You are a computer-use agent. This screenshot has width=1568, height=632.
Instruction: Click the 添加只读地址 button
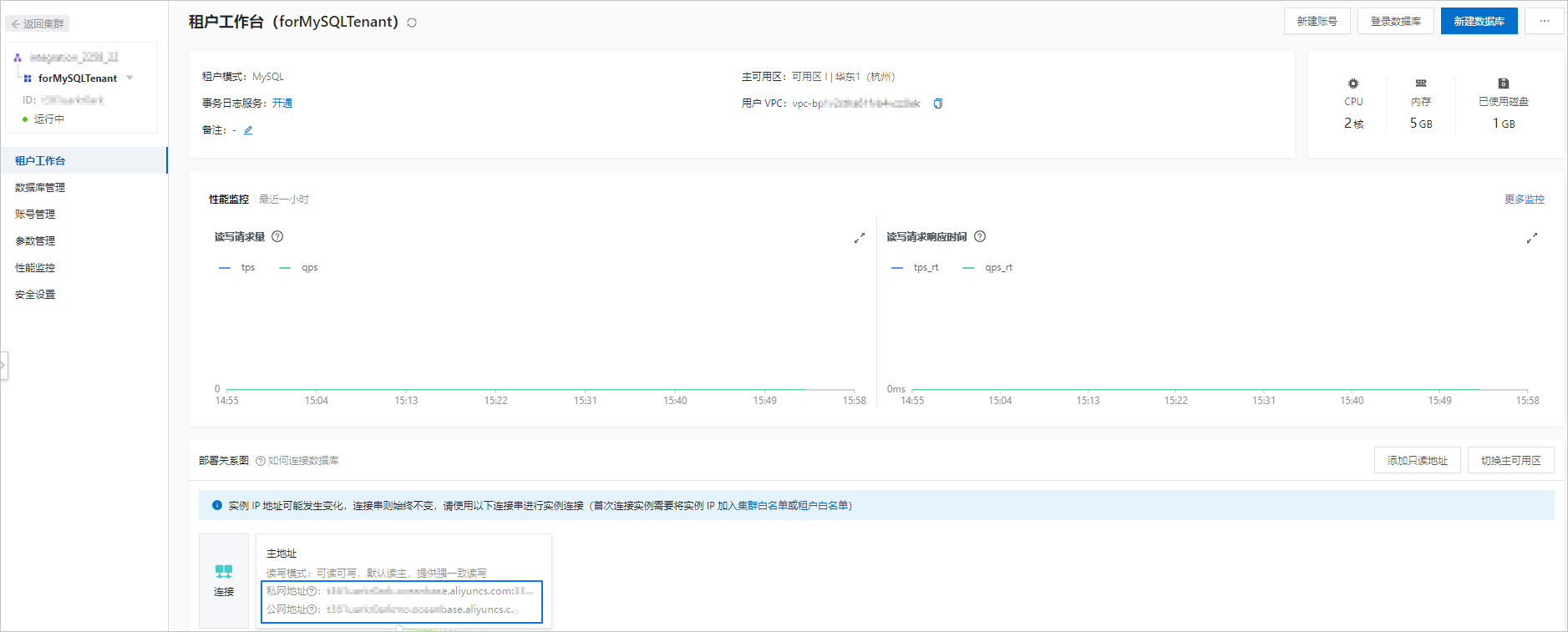coord(1418,460)
